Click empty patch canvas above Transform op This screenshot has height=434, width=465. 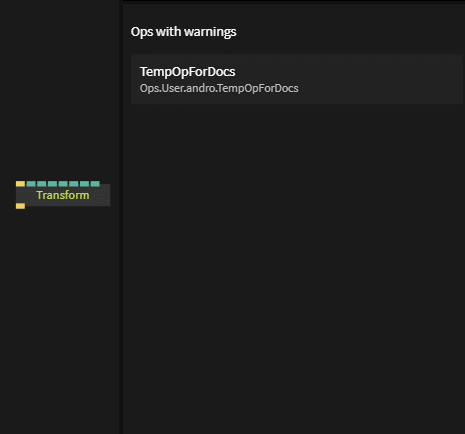tap(60, 100)
